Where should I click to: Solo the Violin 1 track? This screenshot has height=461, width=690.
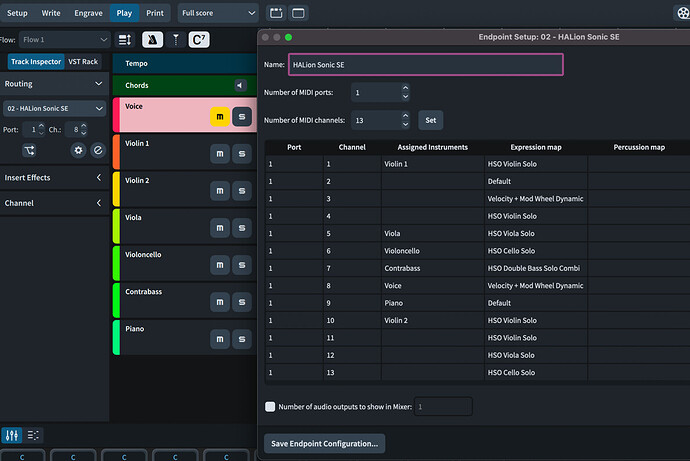tap(242, 154)
